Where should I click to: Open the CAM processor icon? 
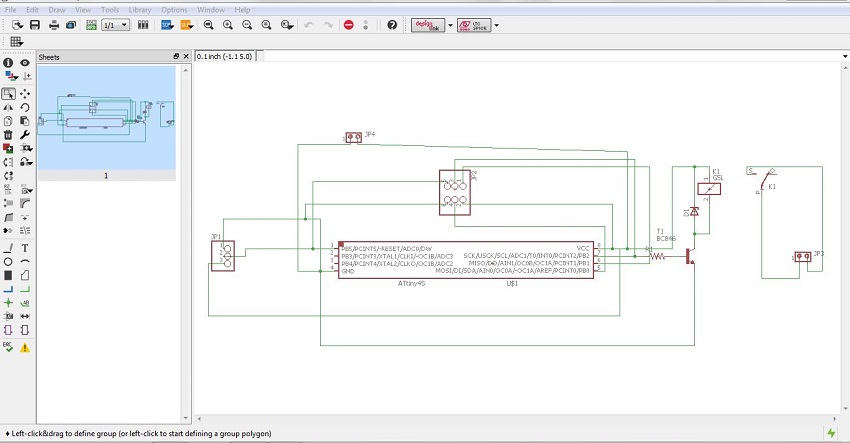(70, 25)
